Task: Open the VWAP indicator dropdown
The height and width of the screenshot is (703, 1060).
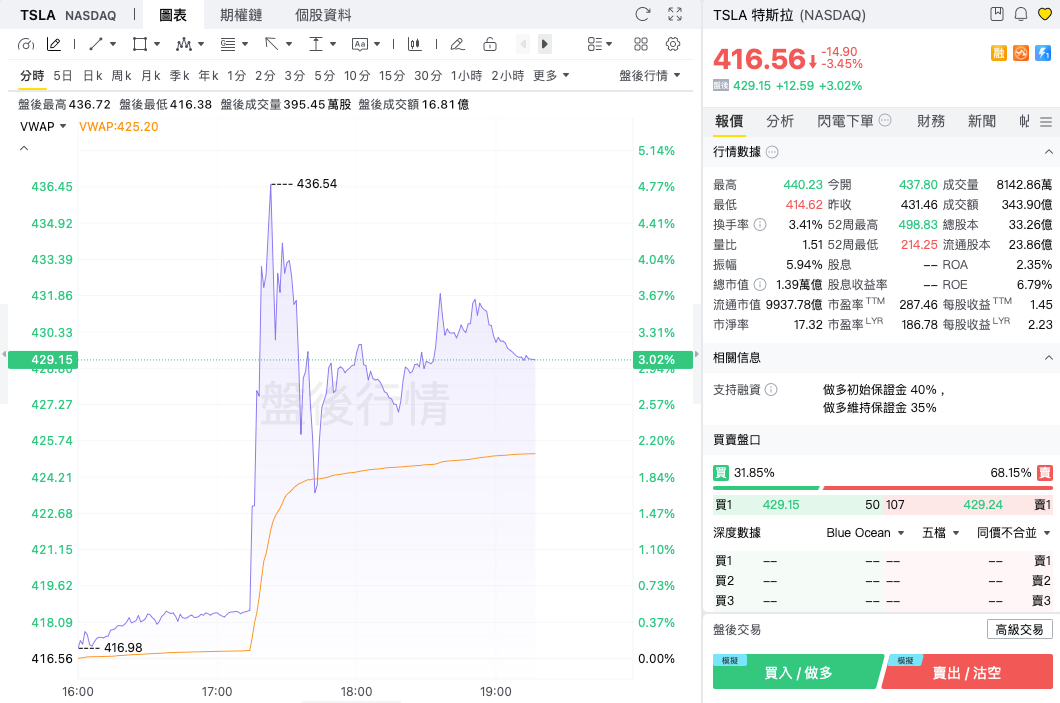Action: pos(43,126)
